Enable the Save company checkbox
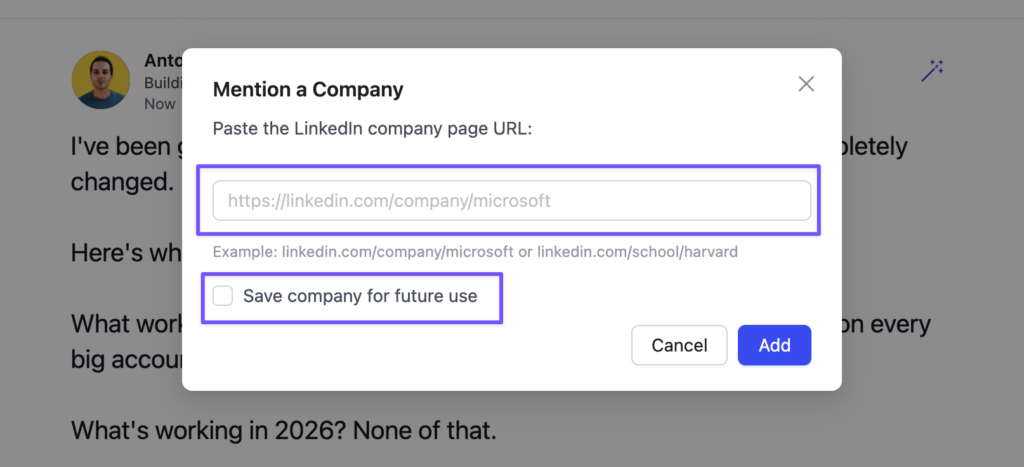This screenshot has height=467, width=1024. coord(223,296)
